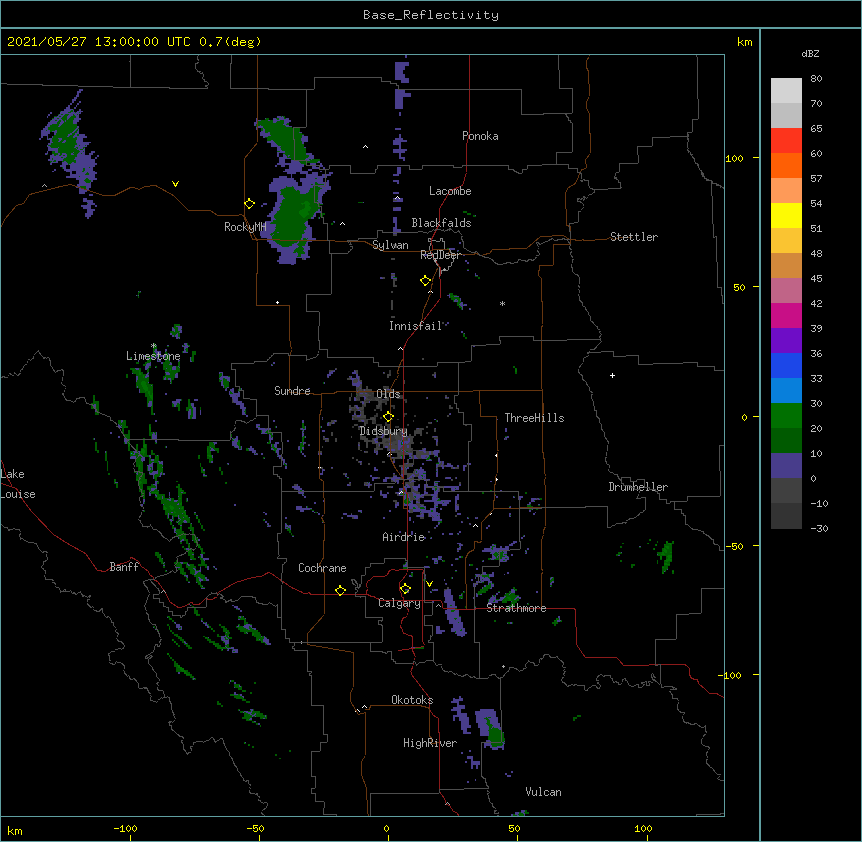Click the -50 tick label on right axis
This screenshot has width=862, height=842.
point(734,546)
